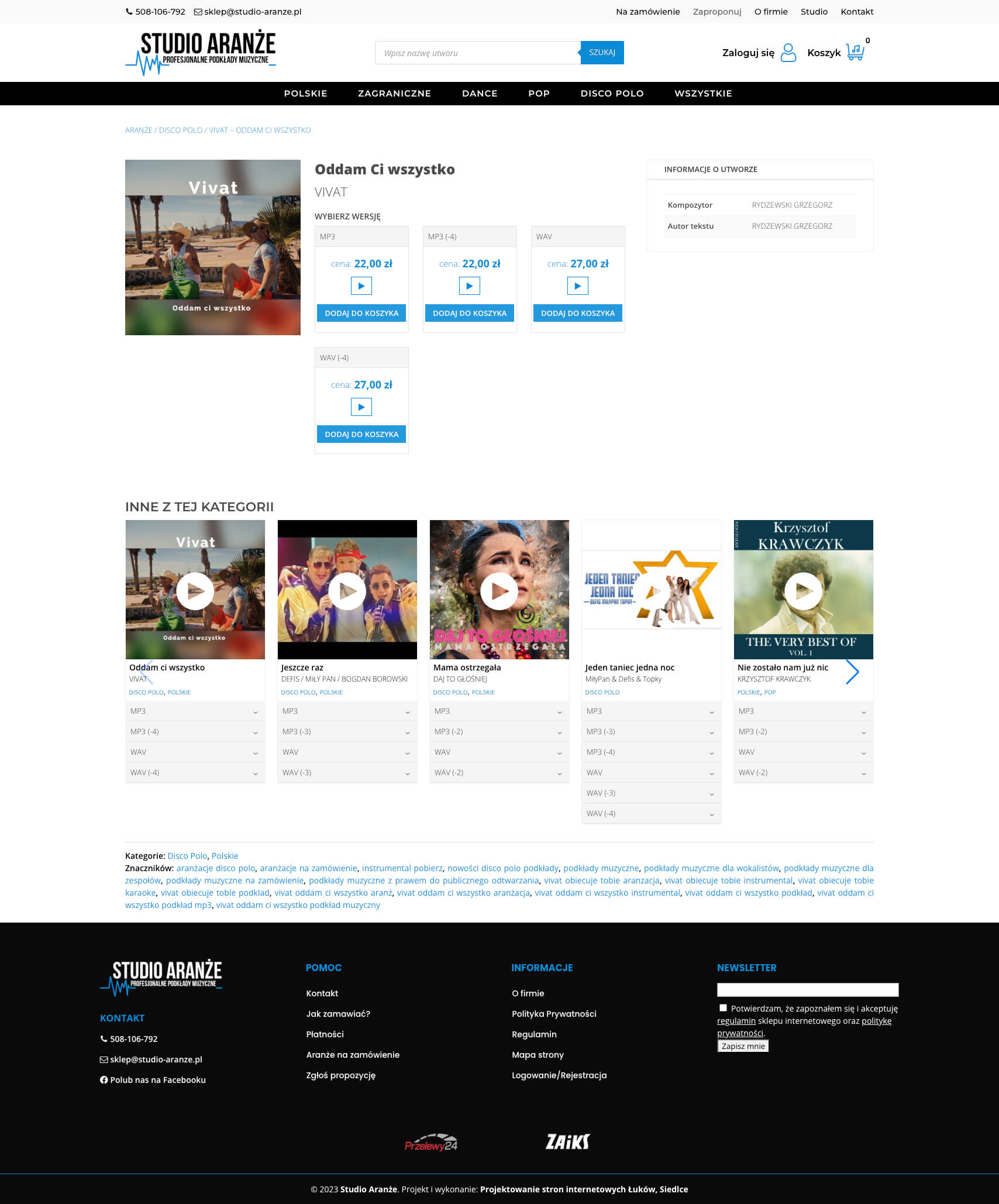Play the MP3 version preview
This screenshot has height=1204, width=999.
tap(361, 286)
